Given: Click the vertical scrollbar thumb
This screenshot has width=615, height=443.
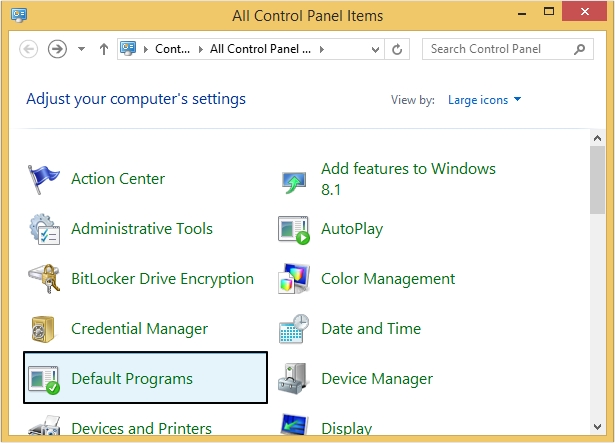Looking at the screenshot, I should [x=597, y=180].
